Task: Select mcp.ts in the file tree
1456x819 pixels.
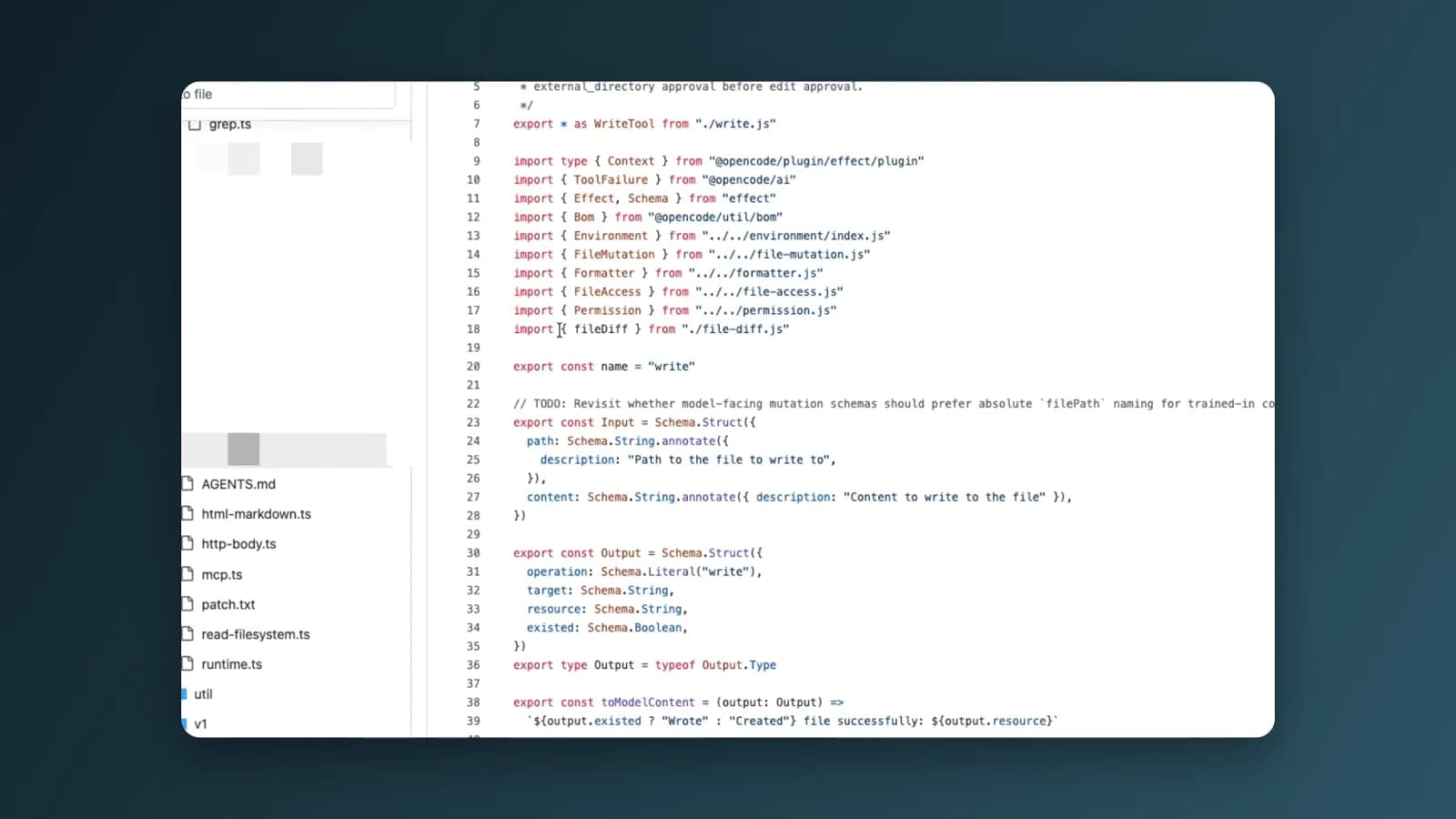Action: pos(222,574)
